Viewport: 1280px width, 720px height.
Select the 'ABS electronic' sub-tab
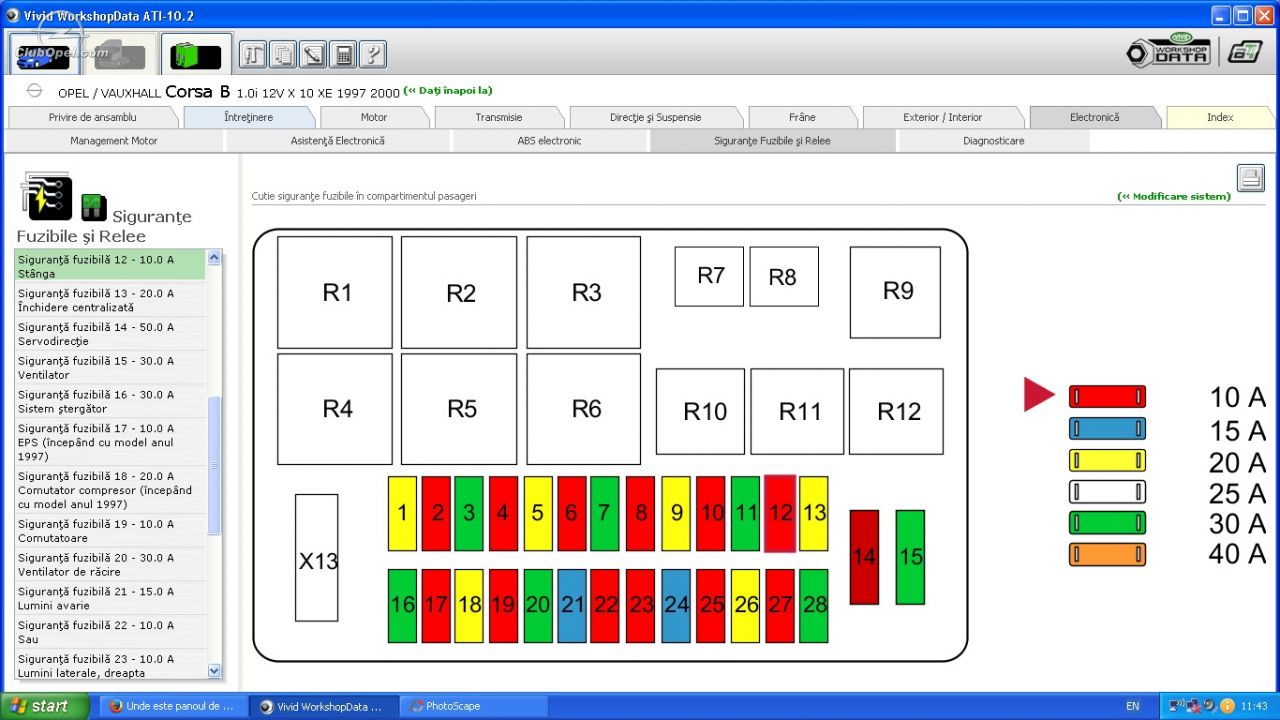click(549, 141)
